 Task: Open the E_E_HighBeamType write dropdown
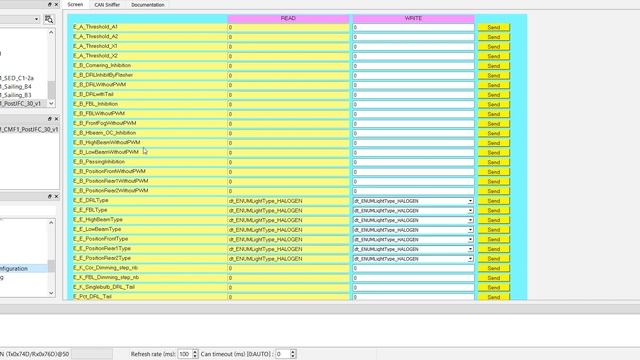pyautogui.click(x=470, y=220)
